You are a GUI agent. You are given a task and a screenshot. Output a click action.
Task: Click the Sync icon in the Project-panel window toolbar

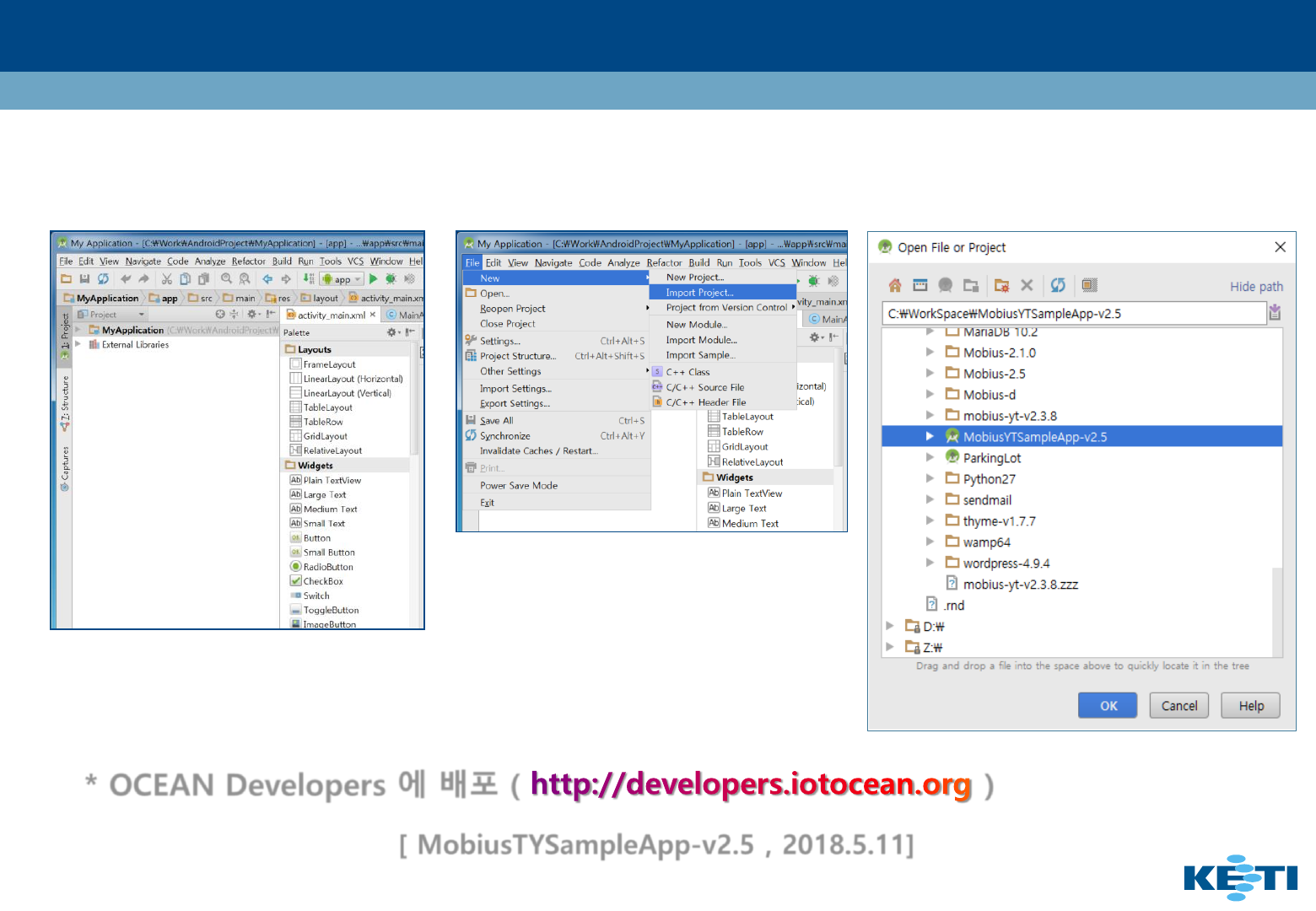tap(103, 278)
